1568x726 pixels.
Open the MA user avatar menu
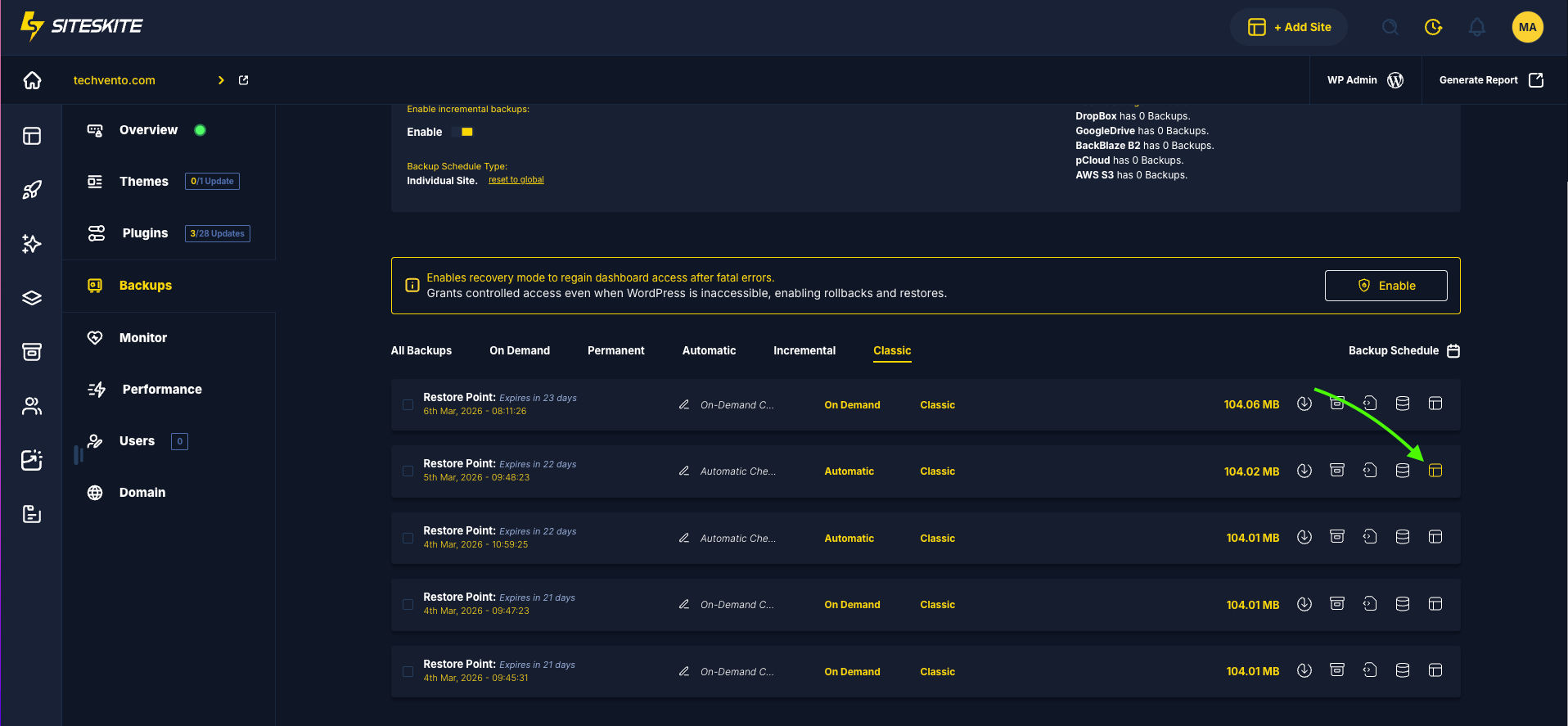[x=1527, y=27]
